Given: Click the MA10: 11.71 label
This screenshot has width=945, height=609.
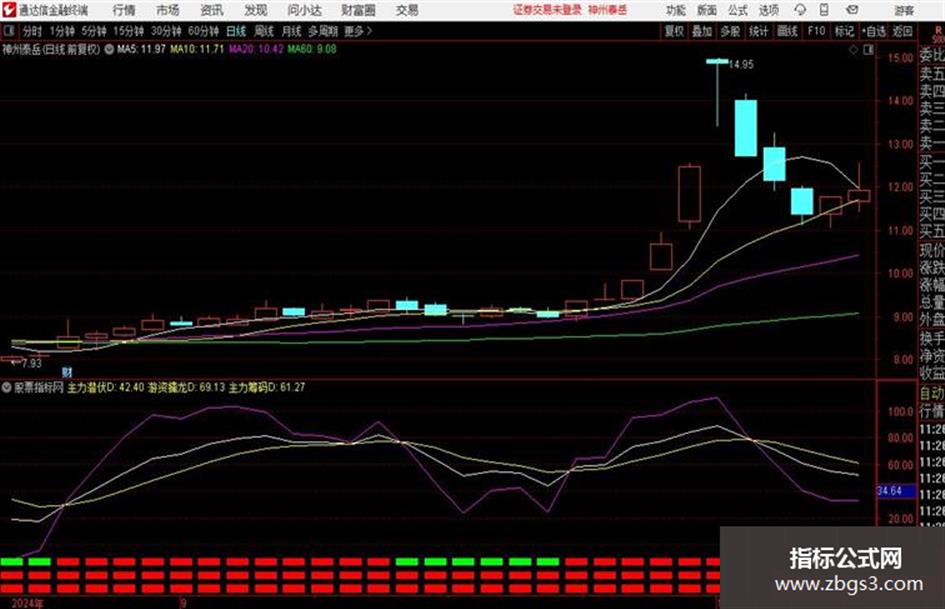Looking at the screenshot, I should click(x=197, y=49).
